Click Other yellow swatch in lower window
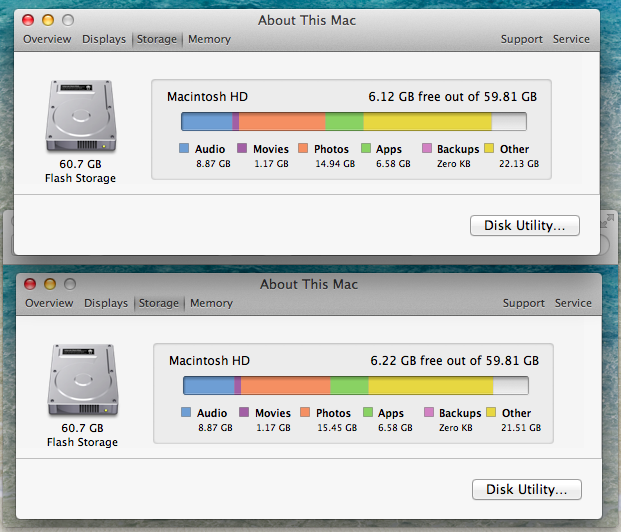 (x=491, y=412)
